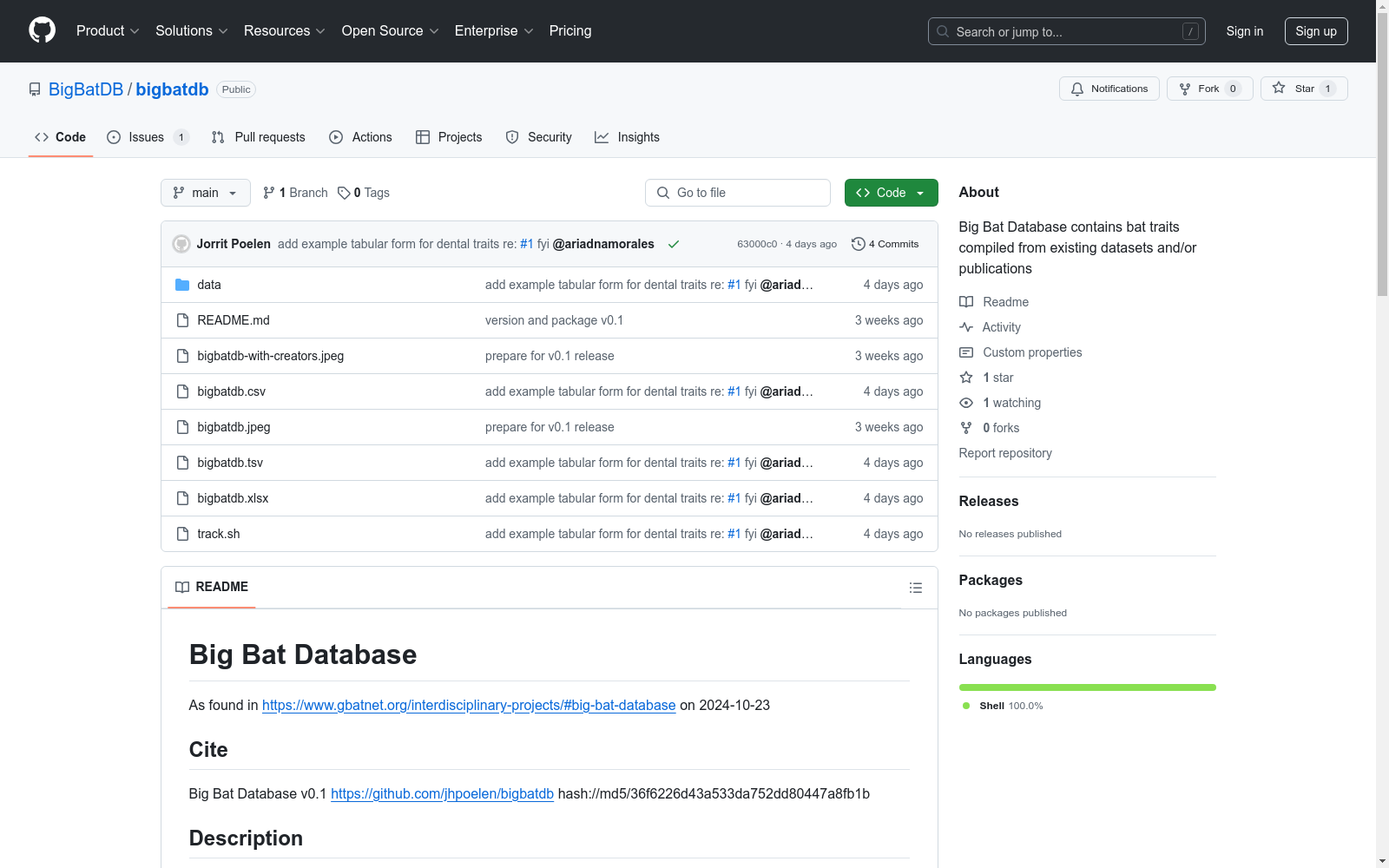Click the 'version and package v0.1' commit message

554,320
